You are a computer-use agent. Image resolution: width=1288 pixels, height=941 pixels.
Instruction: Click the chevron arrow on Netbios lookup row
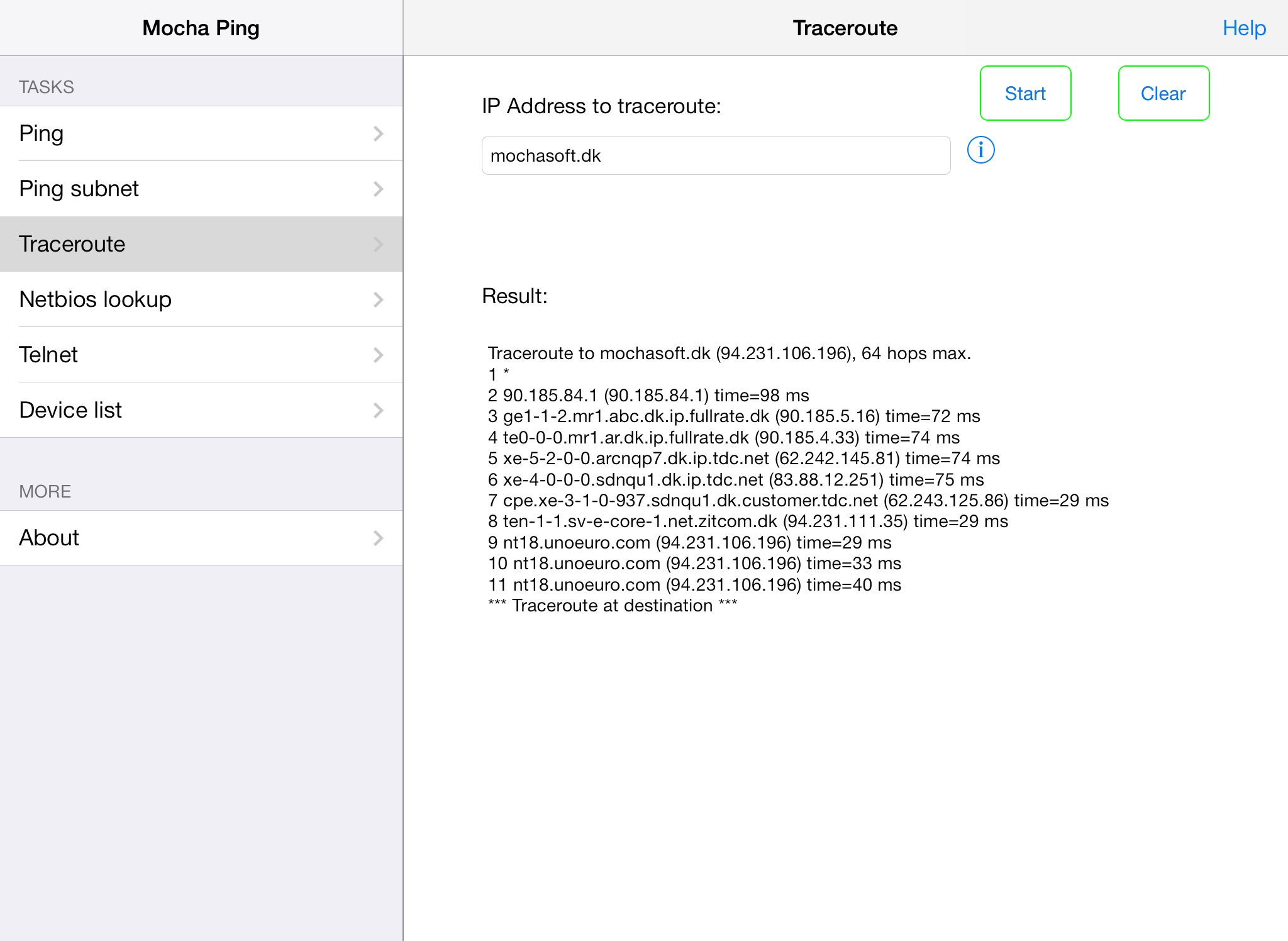[378, 299]
